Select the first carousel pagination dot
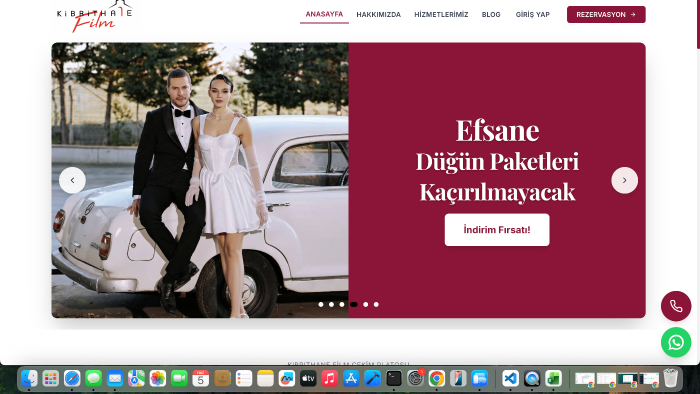 pos(321,304)
